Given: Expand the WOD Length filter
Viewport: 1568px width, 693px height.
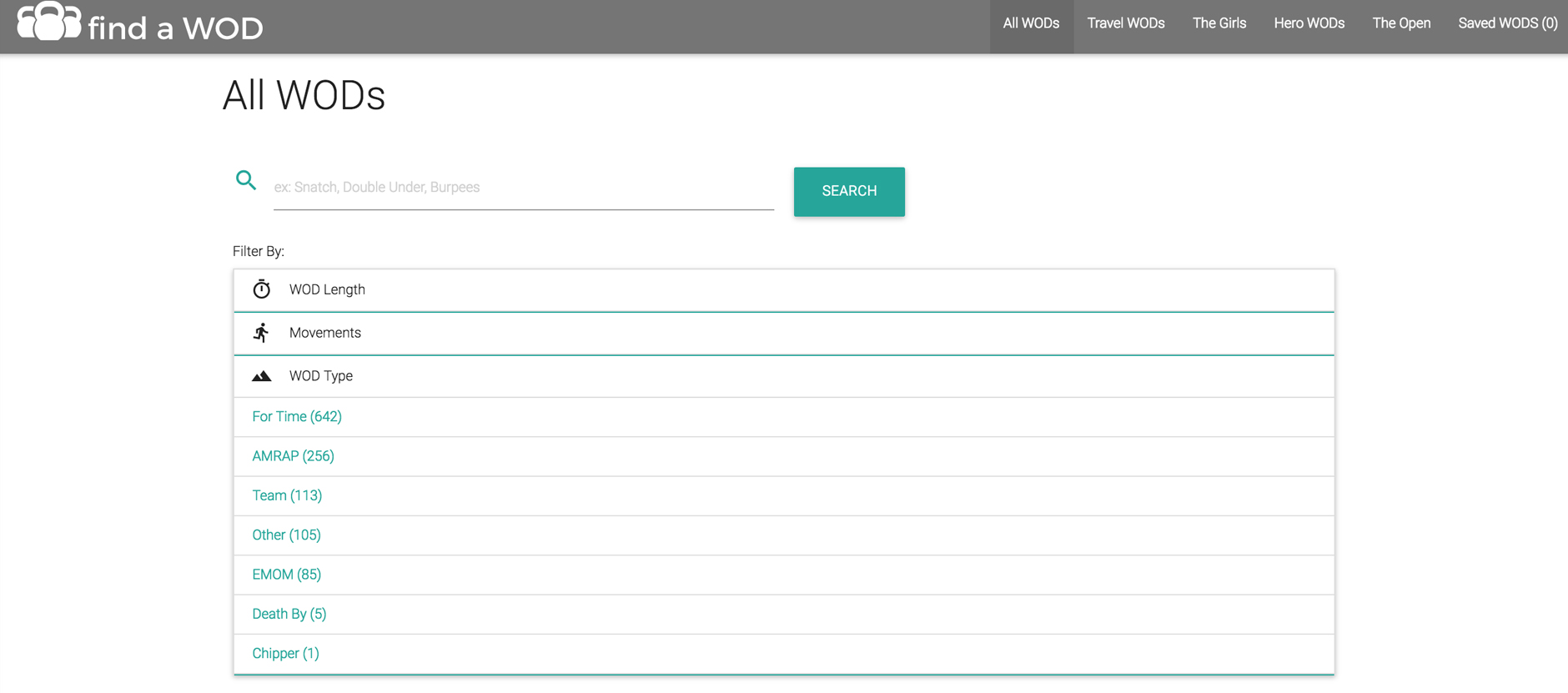Looking at the screenshot, I should point(784,290).
